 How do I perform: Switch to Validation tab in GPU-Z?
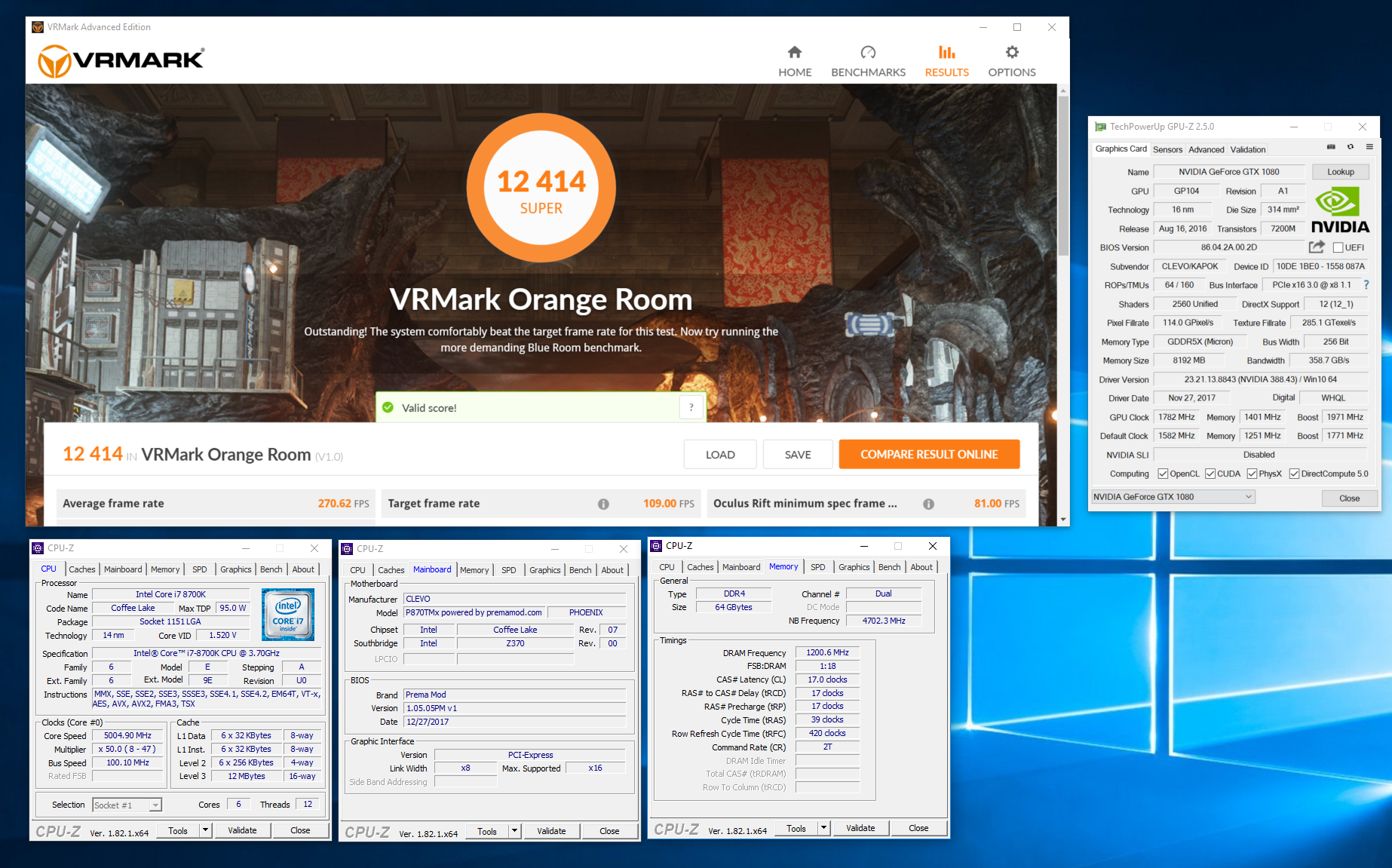pyautogui.click(x=1248, y=149)
